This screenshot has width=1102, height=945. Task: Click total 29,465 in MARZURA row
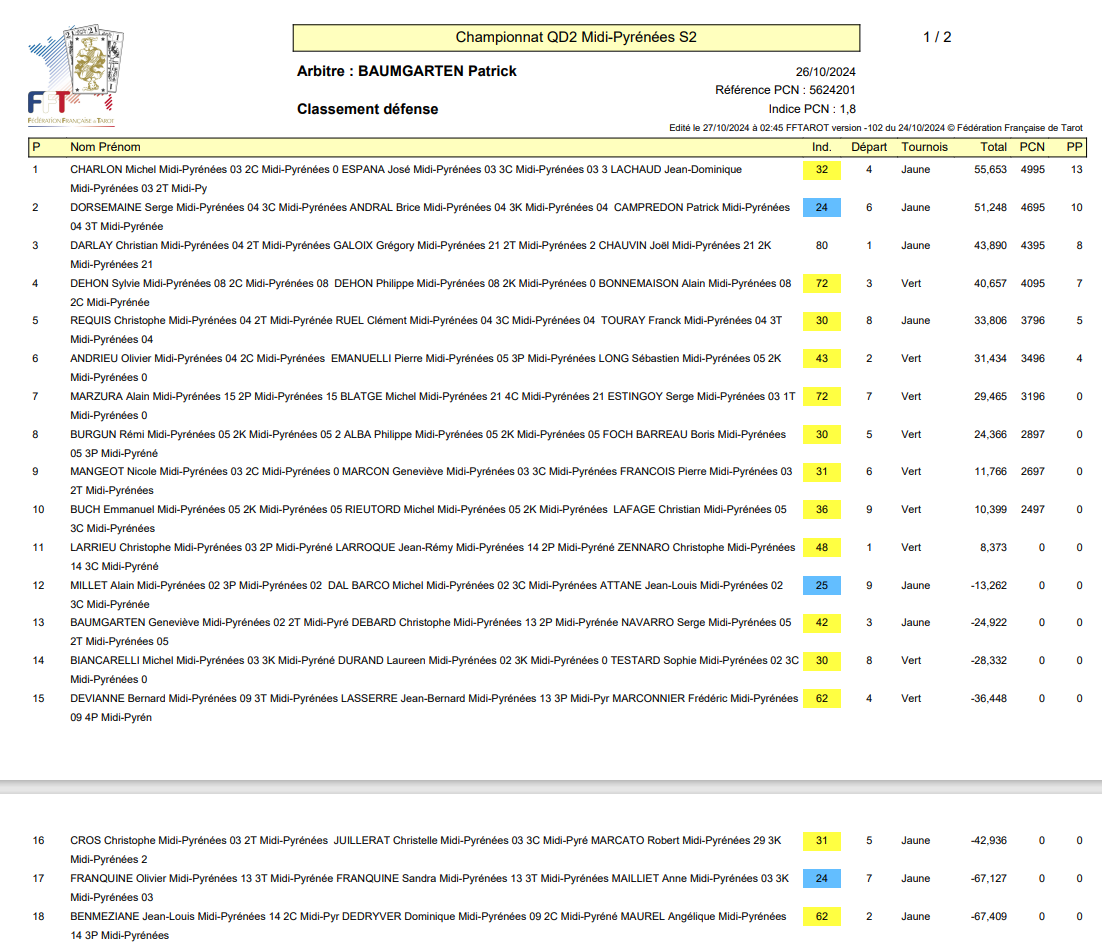pos(990,396)
